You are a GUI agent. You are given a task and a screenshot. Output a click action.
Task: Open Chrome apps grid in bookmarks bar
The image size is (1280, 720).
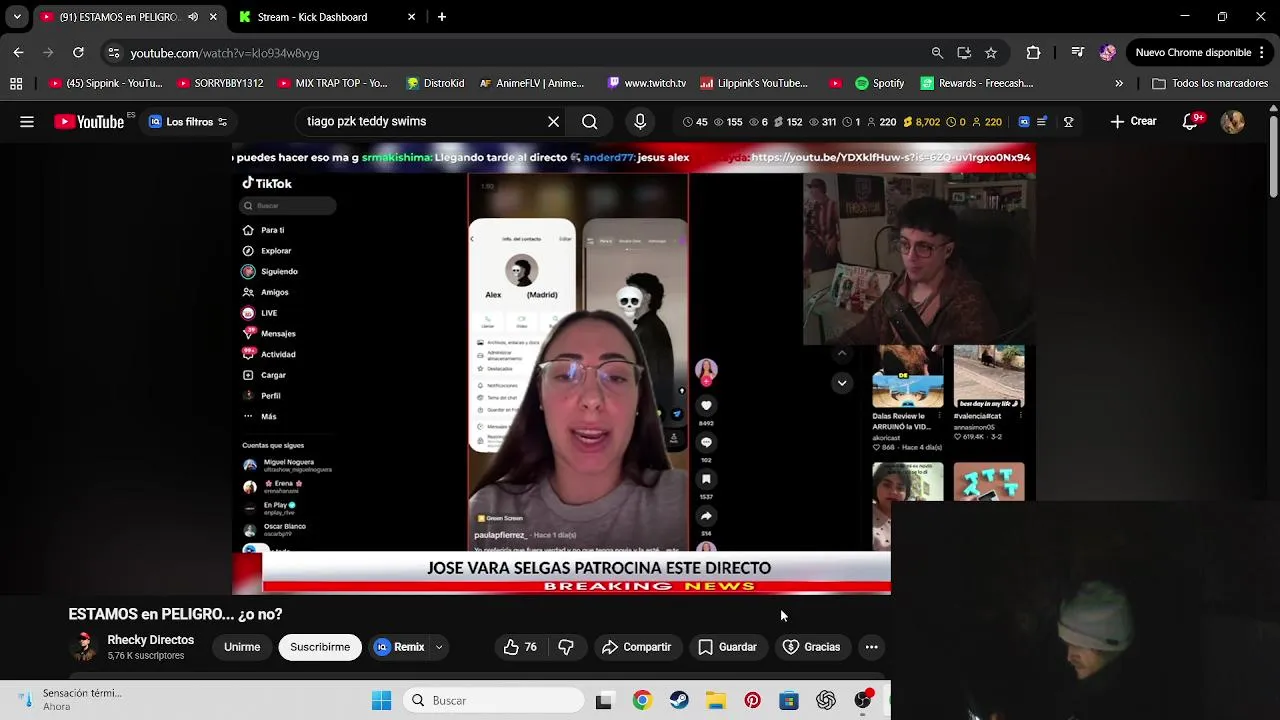[16, 84]
